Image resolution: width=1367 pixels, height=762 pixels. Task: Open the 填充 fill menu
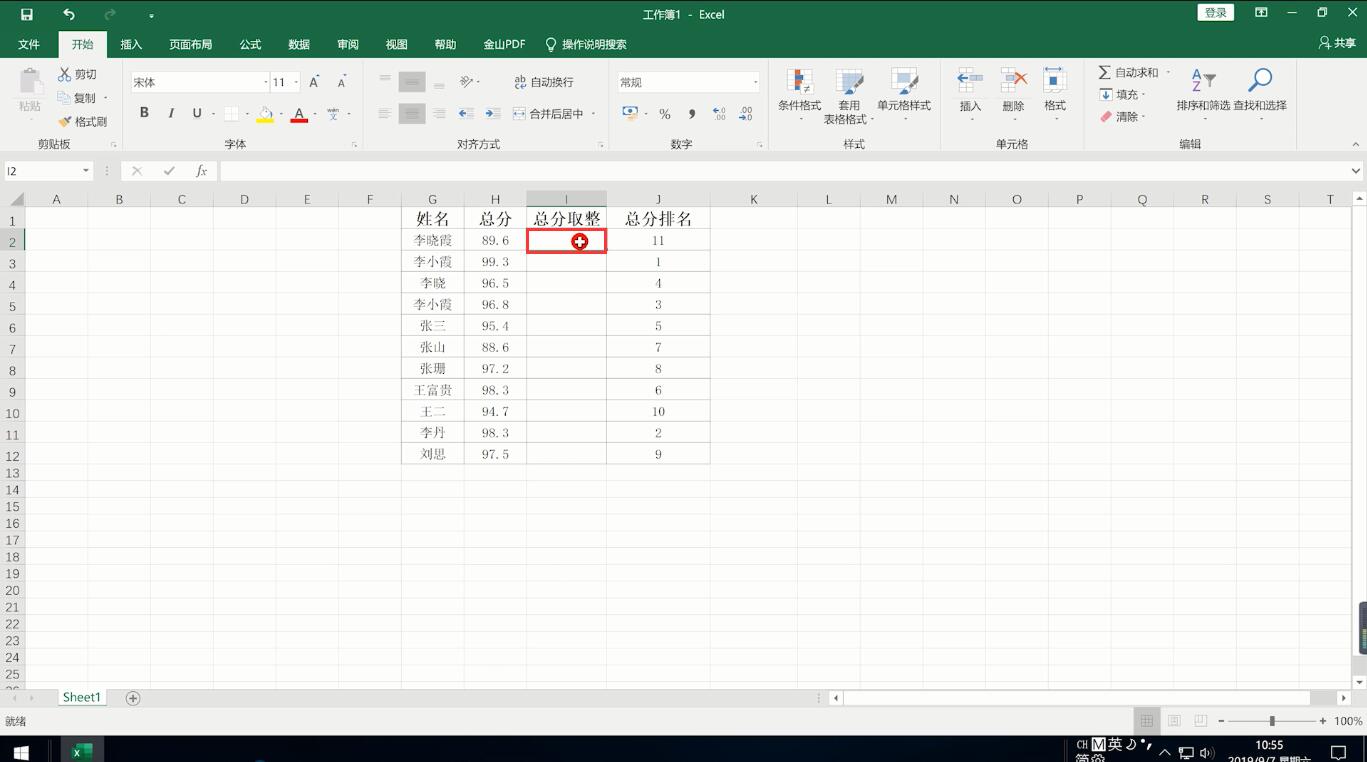coord(1122,94)
